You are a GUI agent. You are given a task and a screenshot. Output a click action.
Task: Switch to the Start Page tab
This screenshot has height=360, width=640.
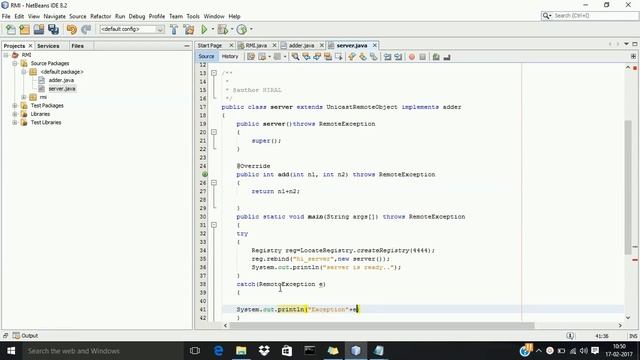pos(210,45)
